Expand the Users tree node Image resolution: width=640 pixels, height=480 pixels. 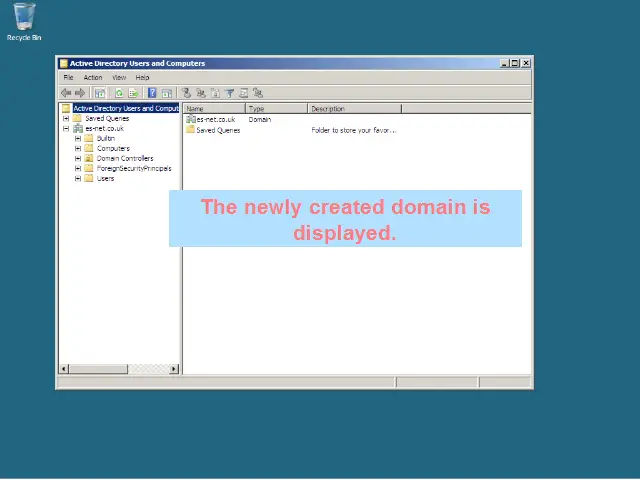(78, 178)
